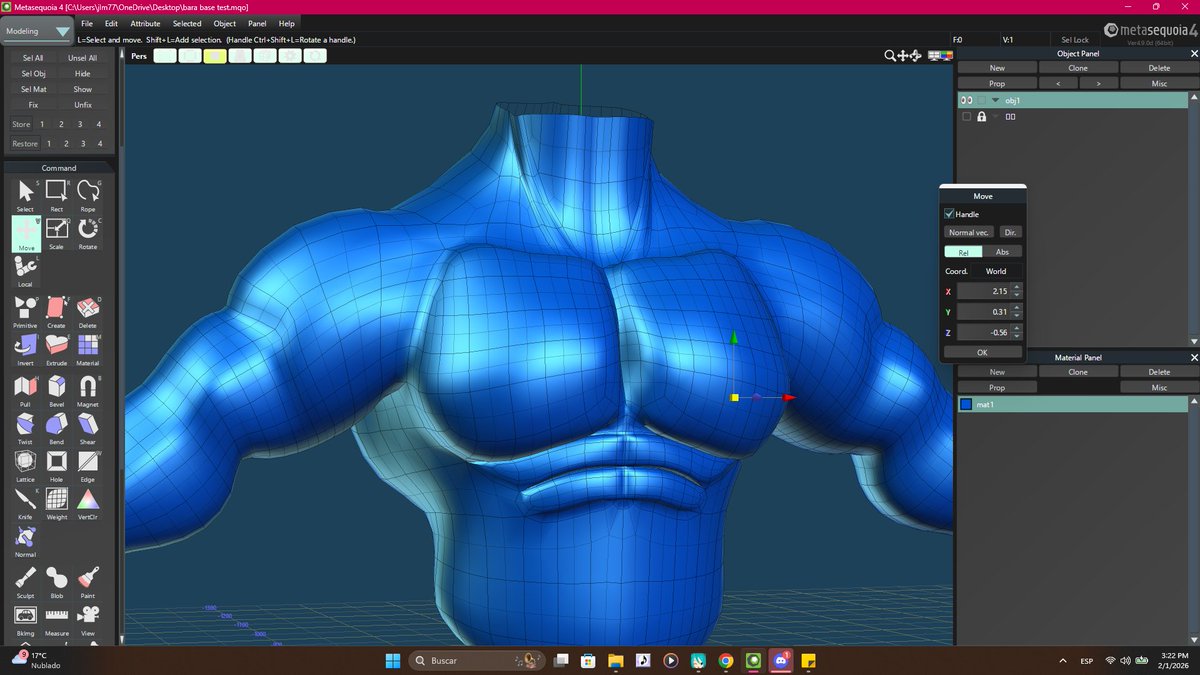Pick the Paint tool

click(x=88, y=583)
